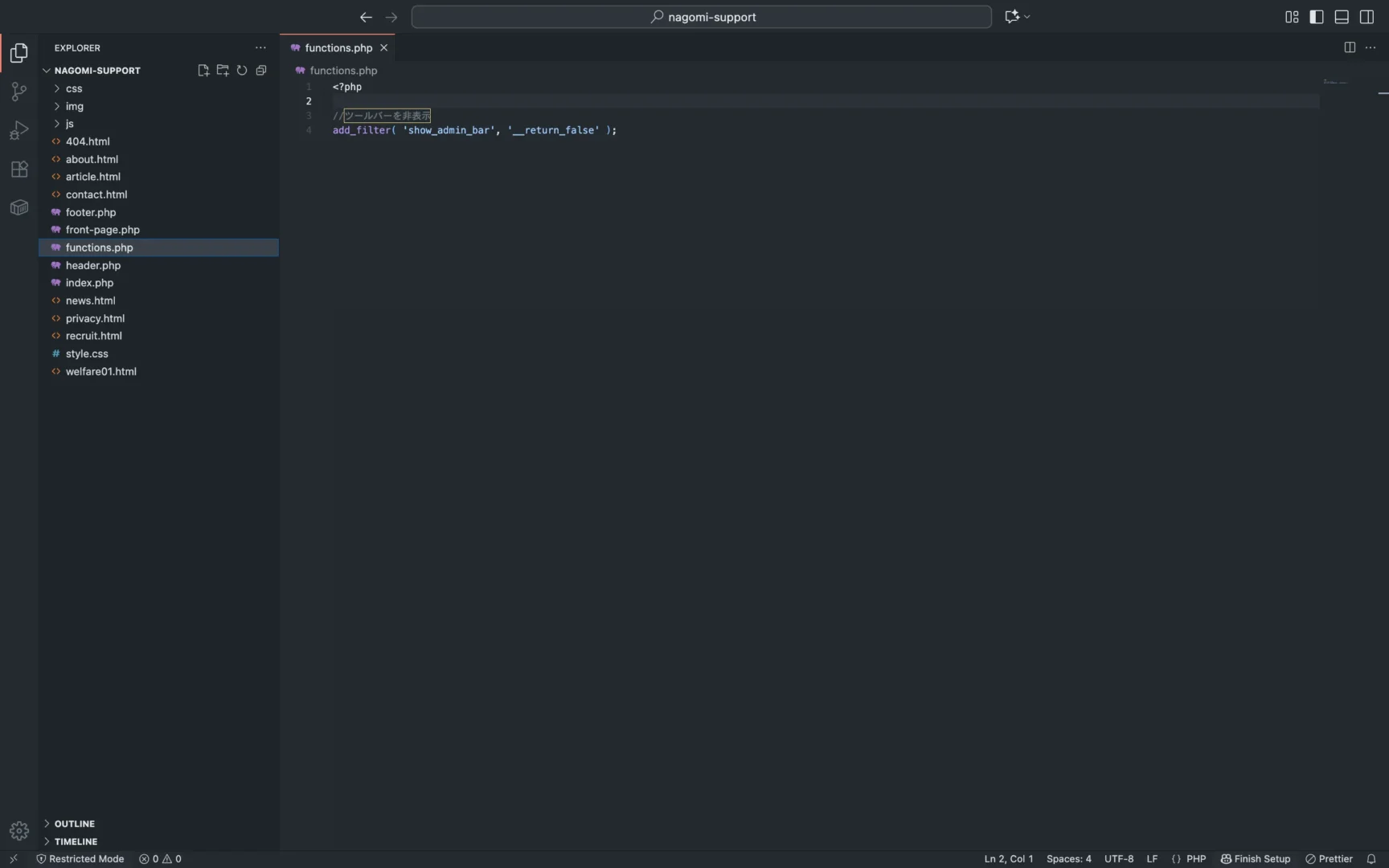This screenshot has width=1389, height=868.
Task: Click the New Folder icon in Explorer
Action: [x=223, y=71]
